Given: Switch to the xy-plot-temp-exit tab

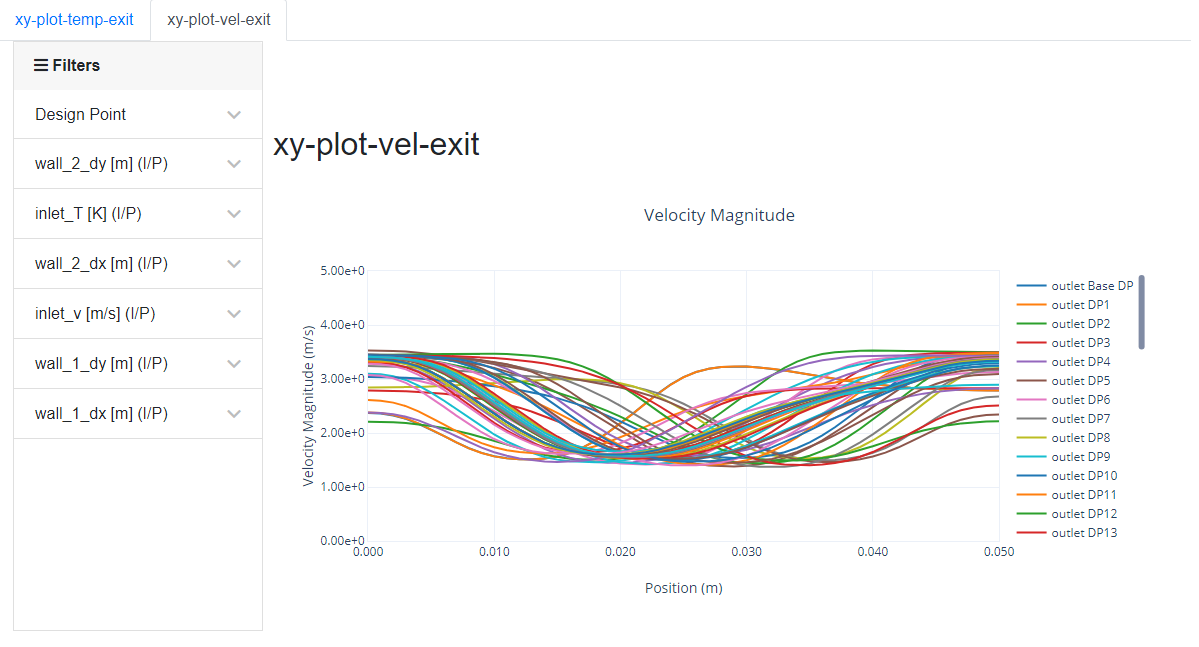Looking at the screenshot, I should coord(74,18).
